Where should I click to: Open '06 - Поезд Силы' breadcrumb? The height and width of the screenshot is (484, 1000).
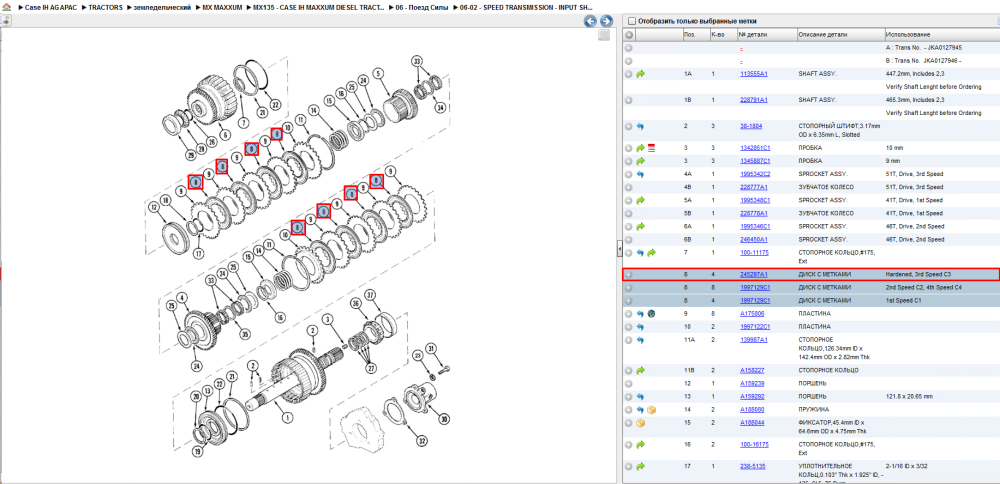(x=421, y=8)
